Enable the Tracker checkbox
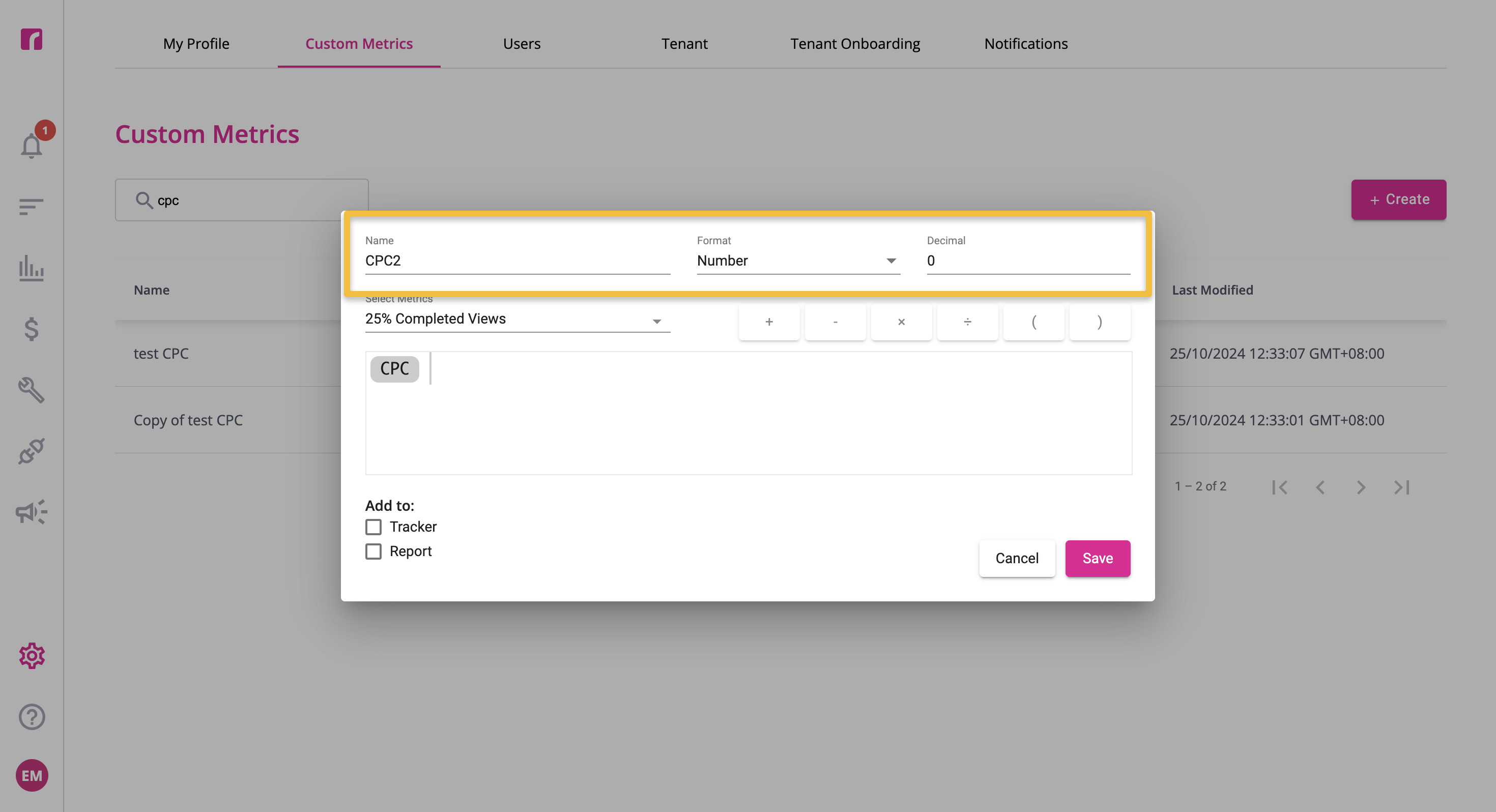This screenshot has width=1496, height=812. click(373, 527)
